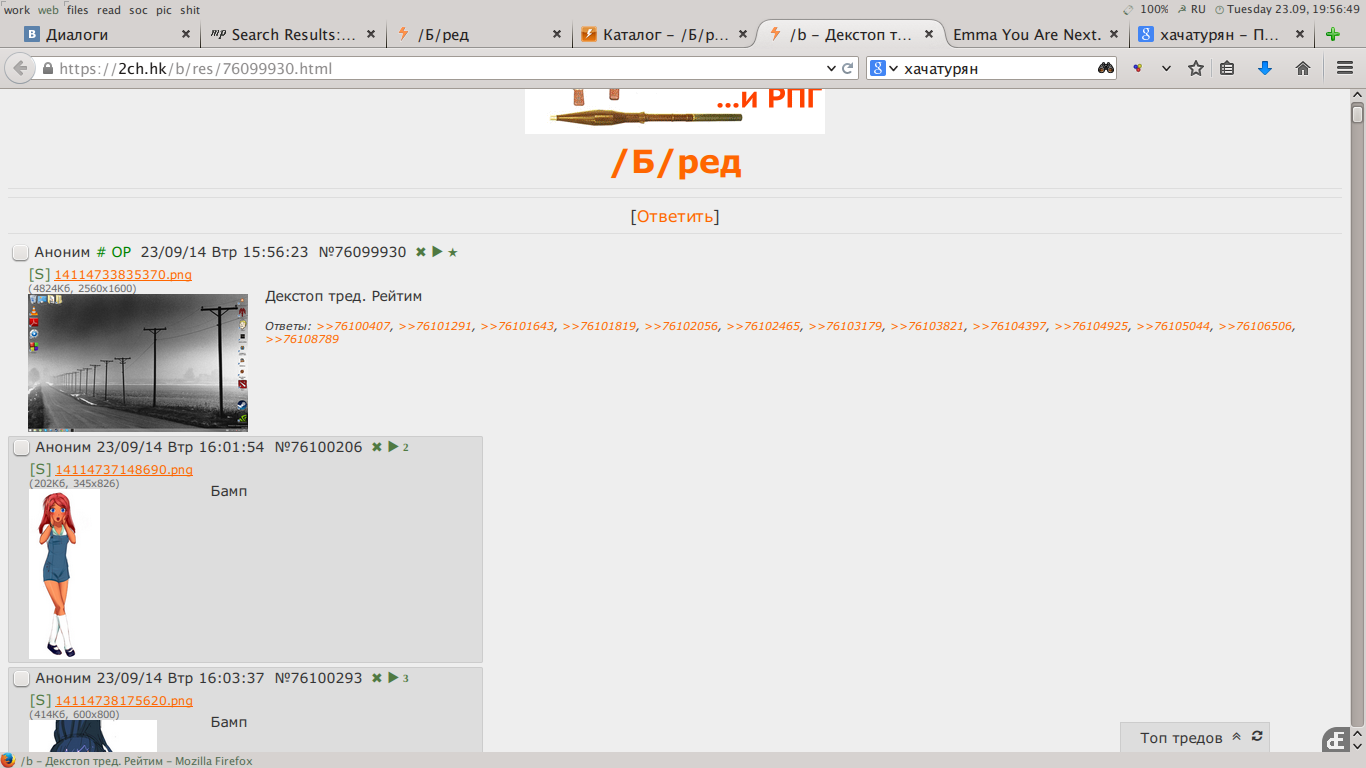The height and width of the screenshot is (768, 1366).
Task: Click the Ответить reply link
Action: (675, 216)
